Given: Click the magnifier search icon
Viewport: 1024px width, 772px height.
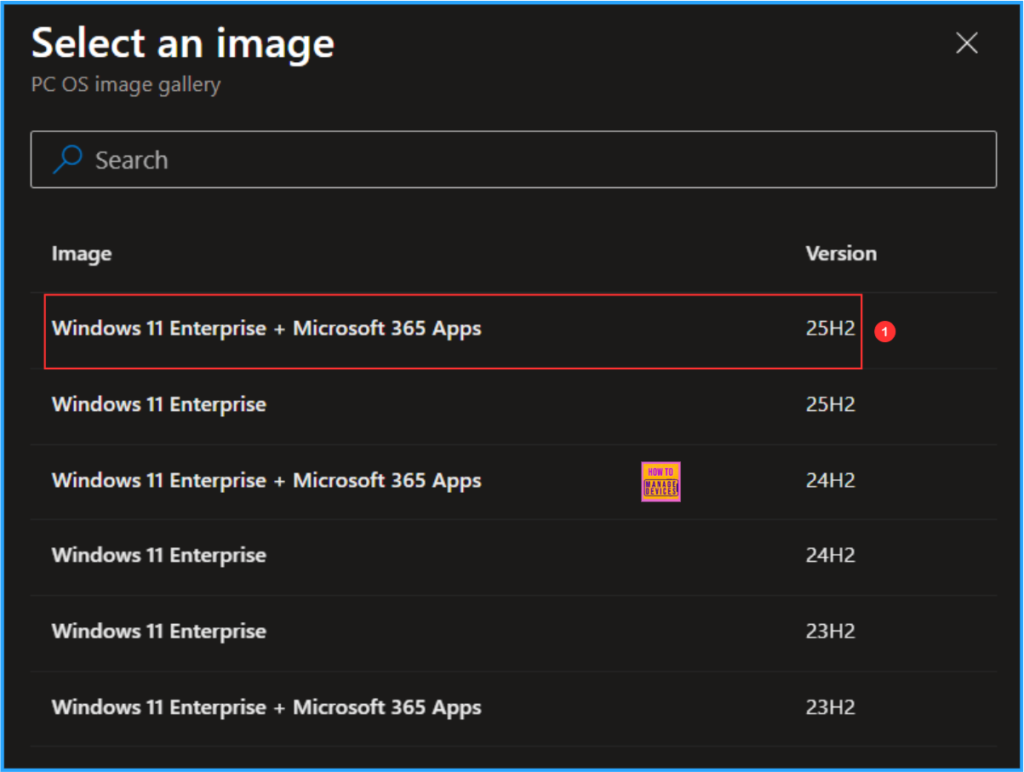Looking at the screenshot, I should pyautogui.click(x=67, y=160).
